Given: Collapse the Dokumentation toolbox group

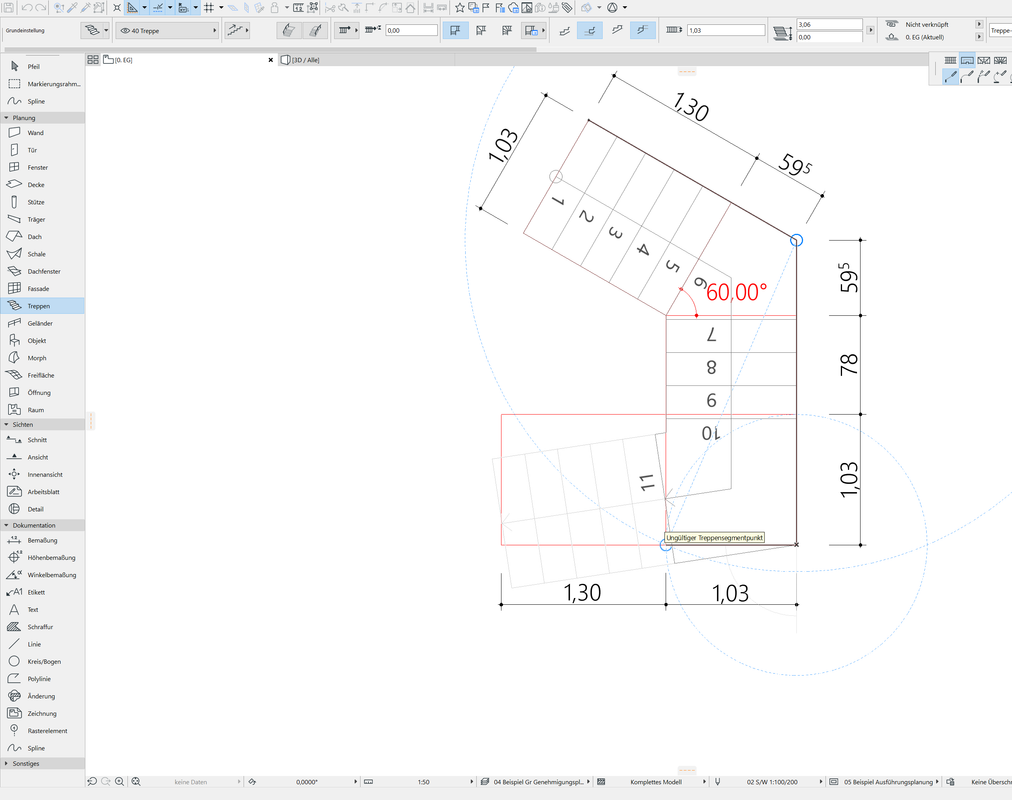Looking at the screenshot, I should pos(43,525).
